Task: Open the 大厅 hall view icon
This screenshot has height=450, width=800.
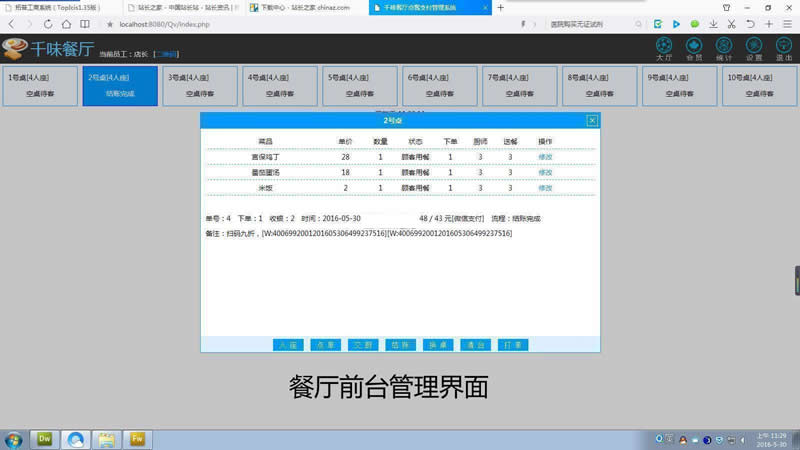Action: [x=663, y=47]
